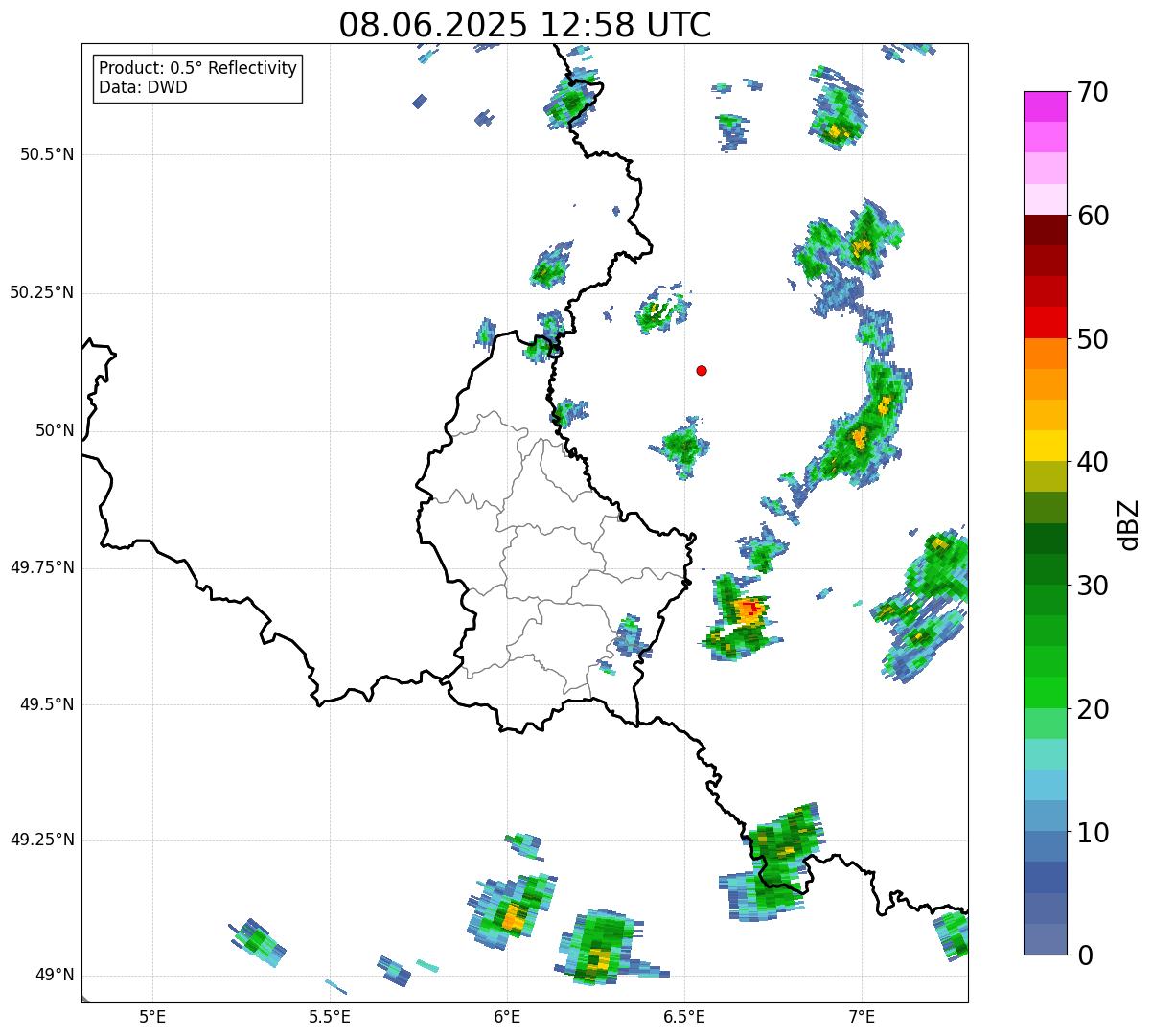Click the title 08.06.2025 12:58 UTC
This screenshot has height=1036, width=1152.
(x=525, y=24)
